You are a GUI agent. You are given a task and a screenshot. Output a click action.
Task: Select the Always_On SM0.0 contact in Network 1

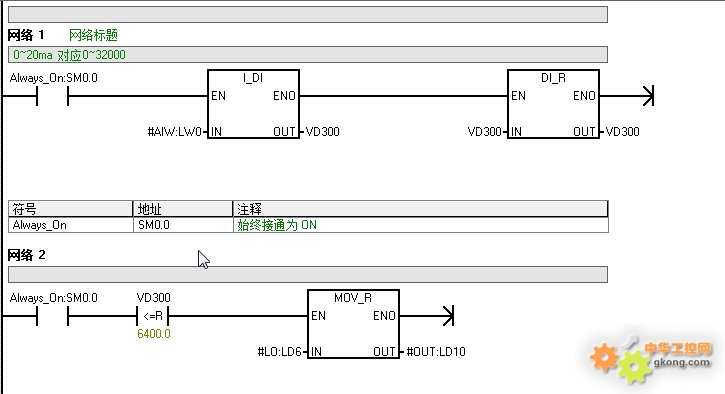(x=52, y=96)
